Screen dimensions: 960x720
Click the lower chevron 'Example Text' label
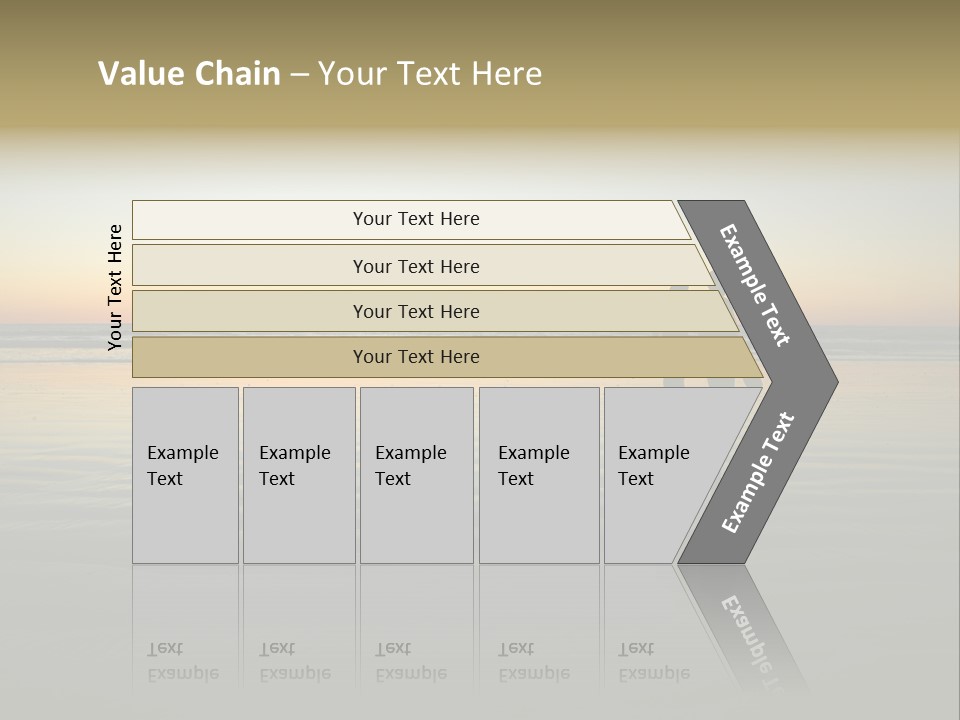[758, 472]
